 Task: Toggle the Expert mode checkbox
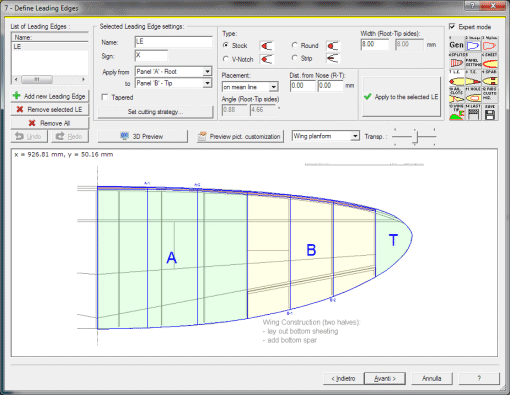[452, 26]
